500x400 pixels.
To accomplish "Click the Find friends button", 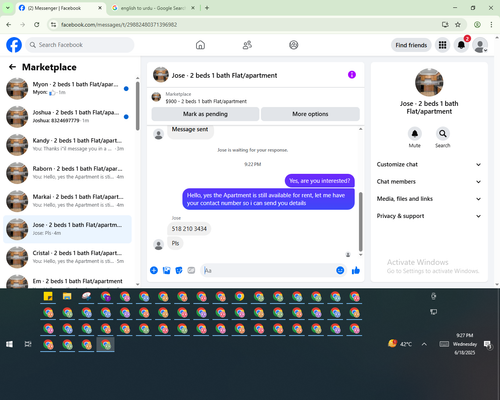I will click(x=411, y=45).
